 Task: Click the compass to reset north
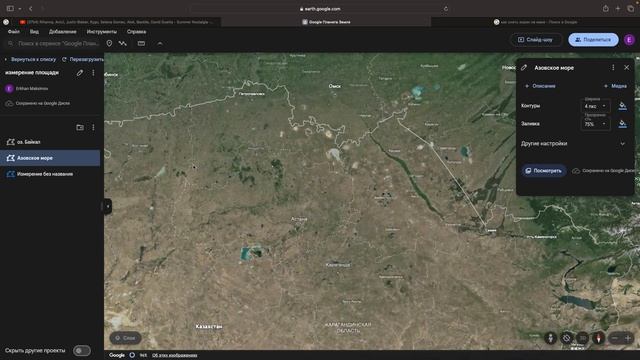point(598,338)
